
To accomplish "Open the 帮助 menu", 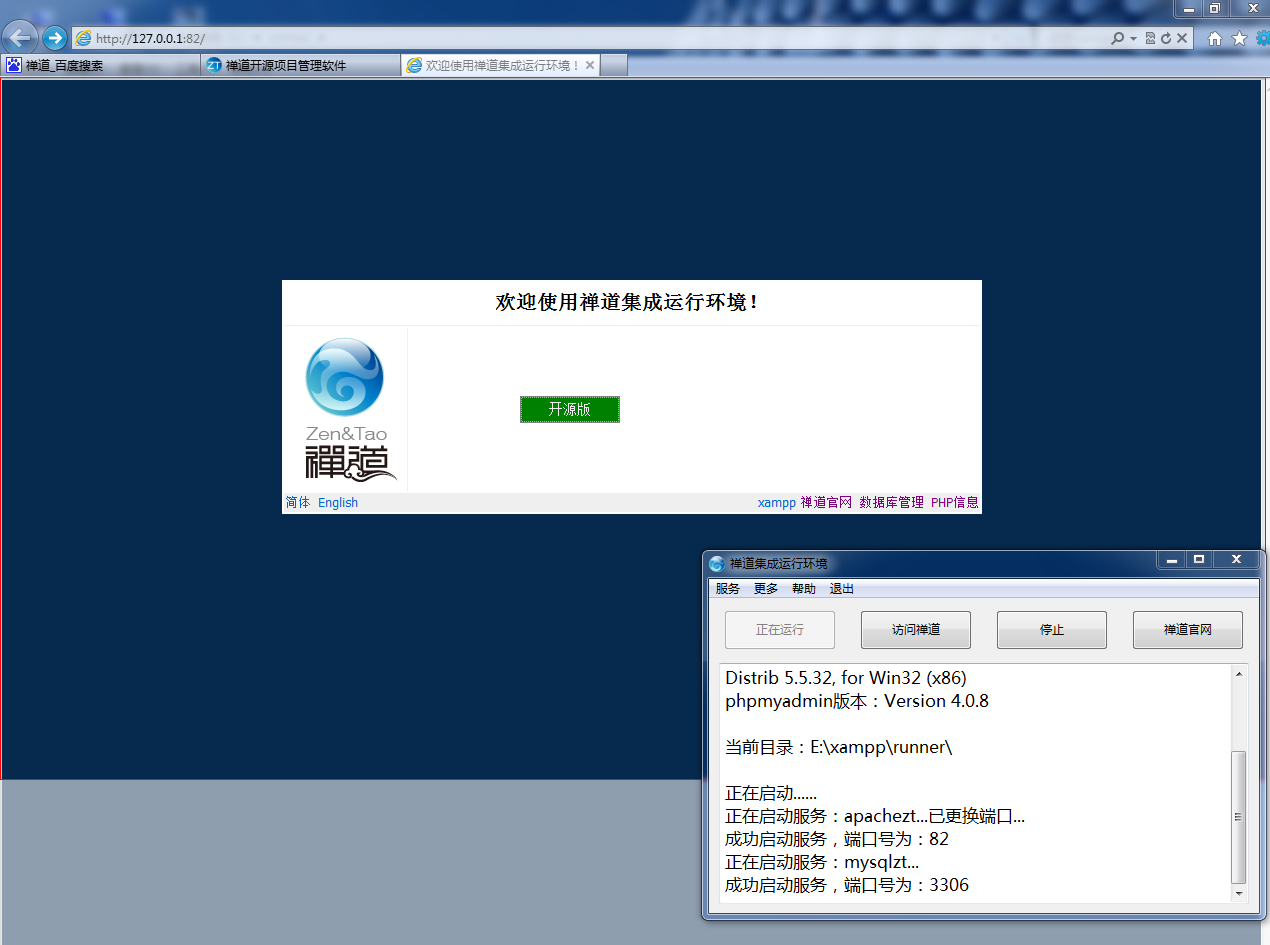I will [804, 589].
